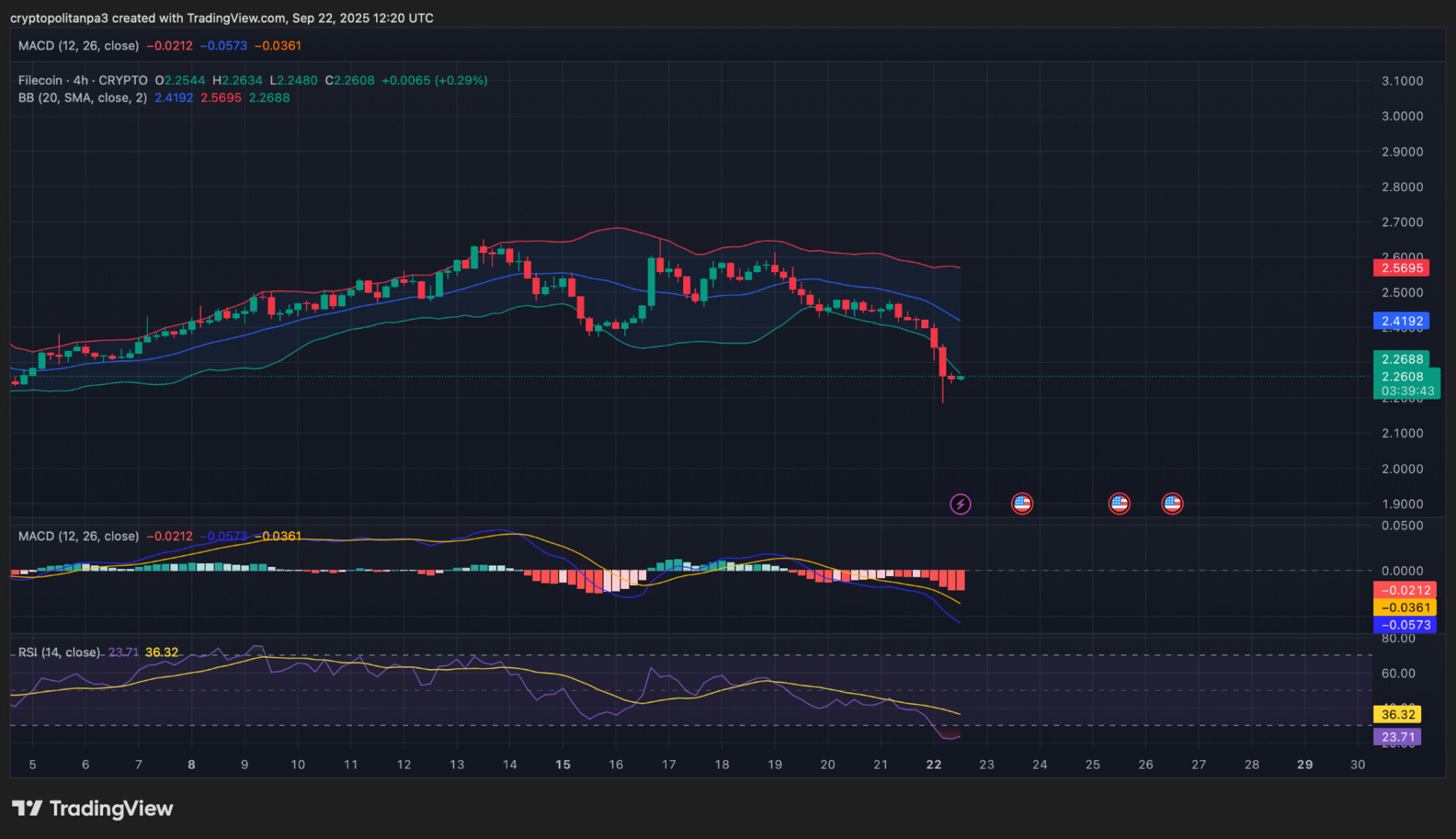Click the first US flag event icon
The image size is (1456, 839).
[x=1021, y=503]
